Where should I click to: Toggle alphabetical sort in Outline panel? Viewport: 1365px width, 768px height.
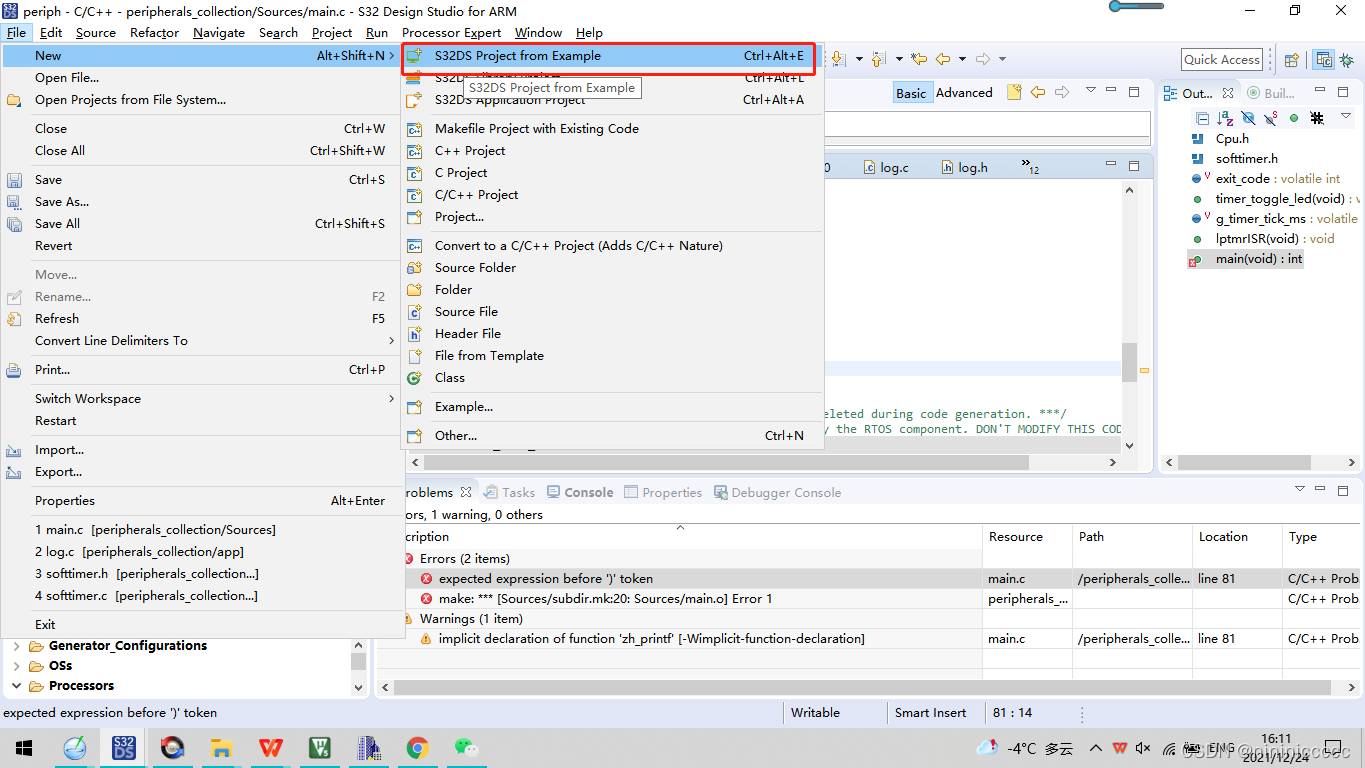1225,118
